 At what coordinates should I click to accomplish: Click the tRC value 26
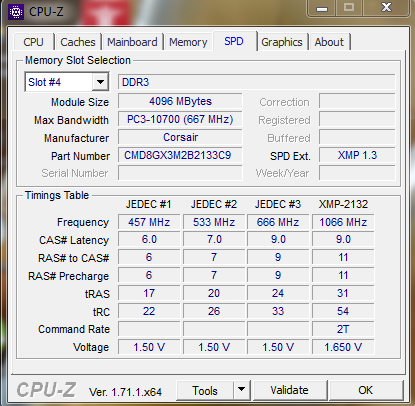pos(214,311)
